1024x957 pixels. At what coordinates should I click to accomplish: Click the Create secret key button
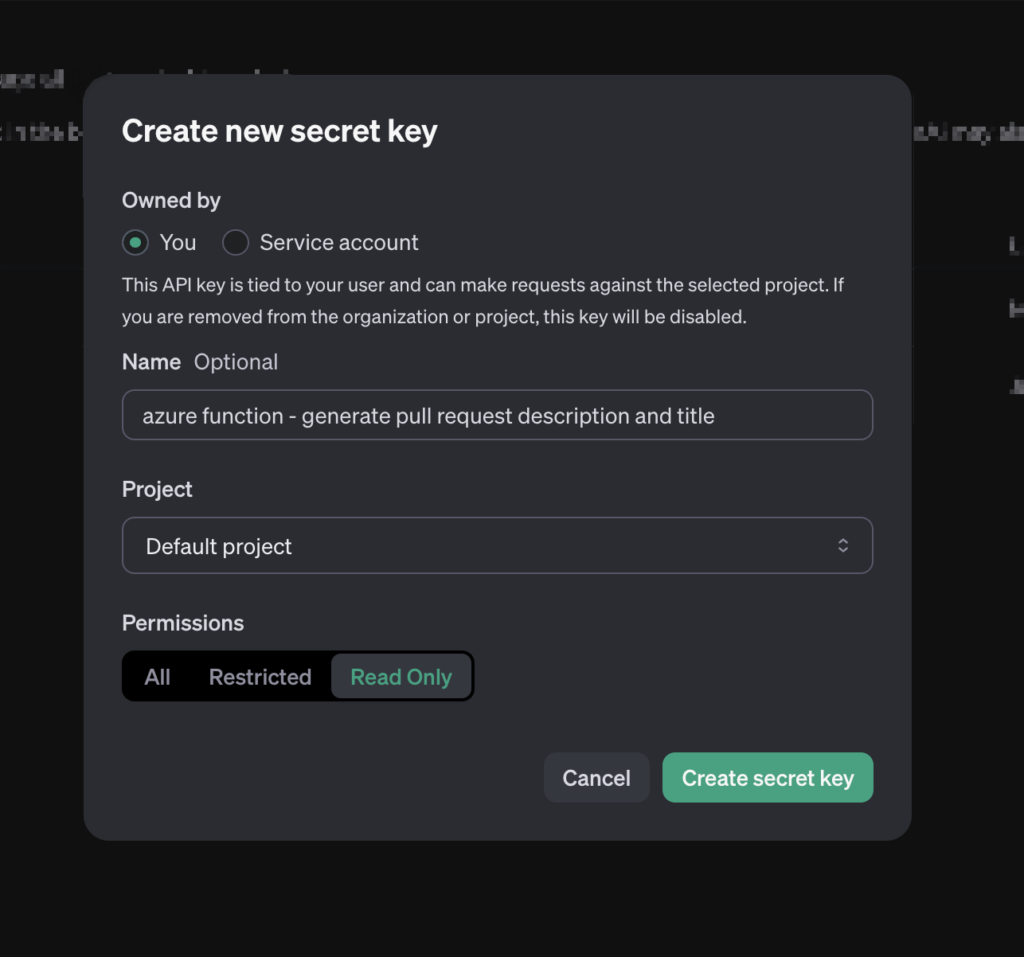click(x=767, y=777)
